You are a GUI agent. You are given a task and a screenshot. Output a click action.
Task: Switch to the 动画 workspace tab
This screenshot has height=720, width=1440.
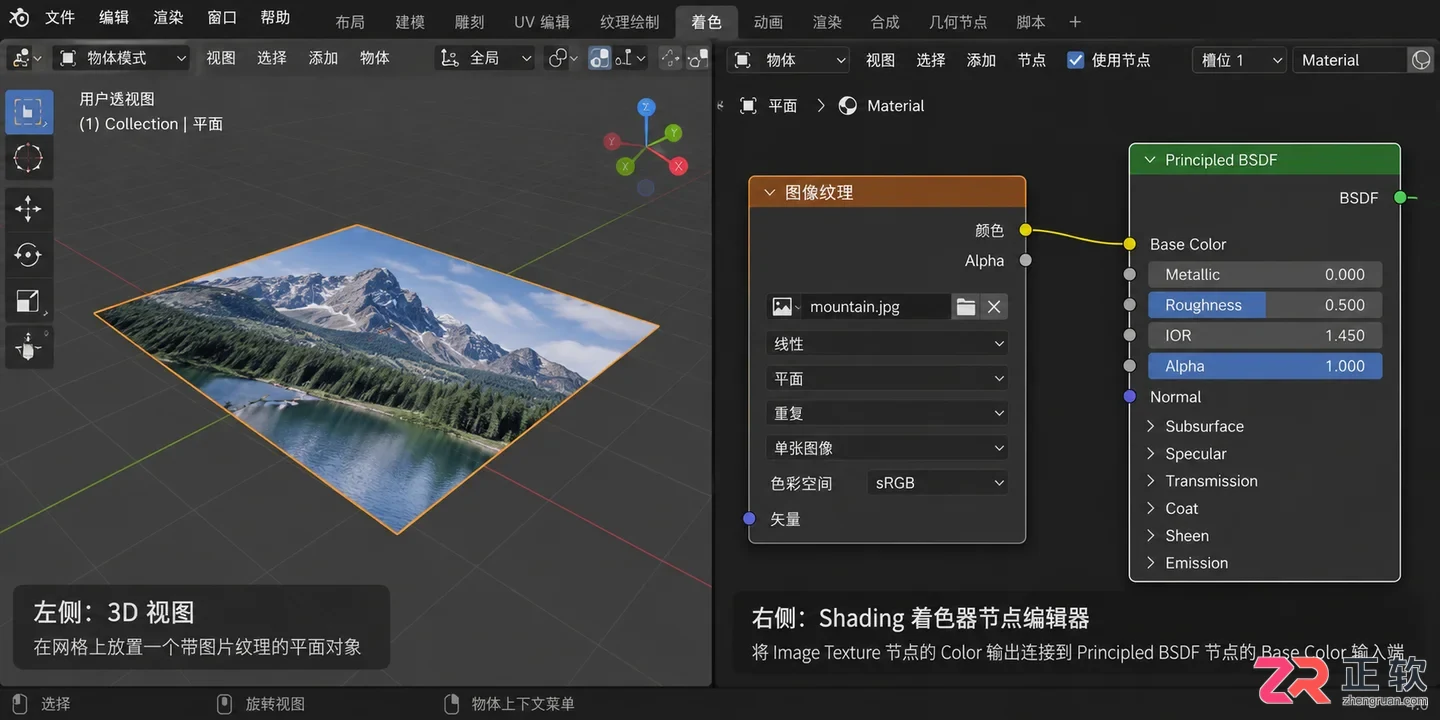point(768,22)
